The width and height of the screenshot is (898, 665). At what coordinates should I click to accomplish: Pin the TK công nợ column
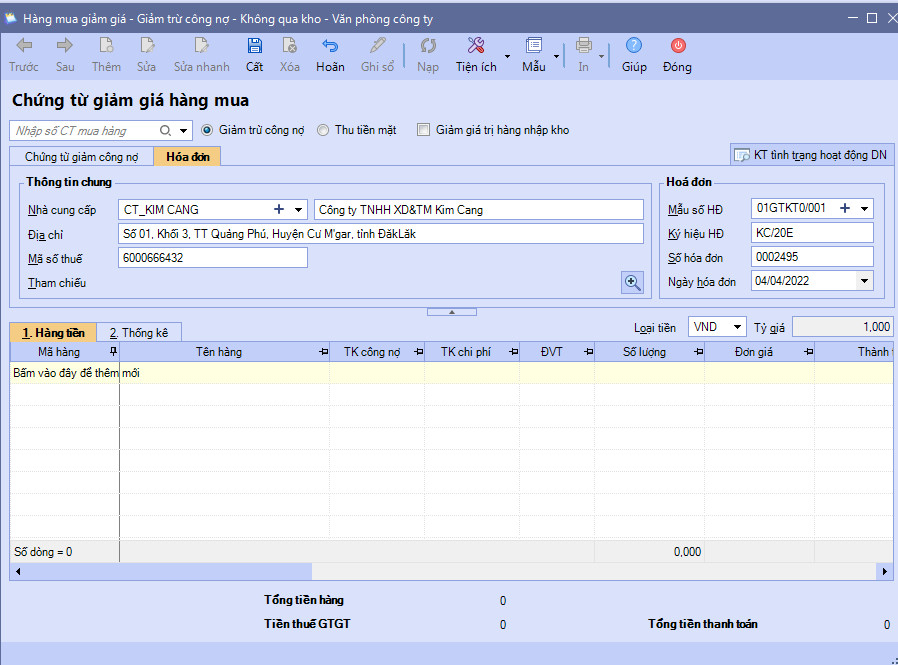(x=419, y=352)
